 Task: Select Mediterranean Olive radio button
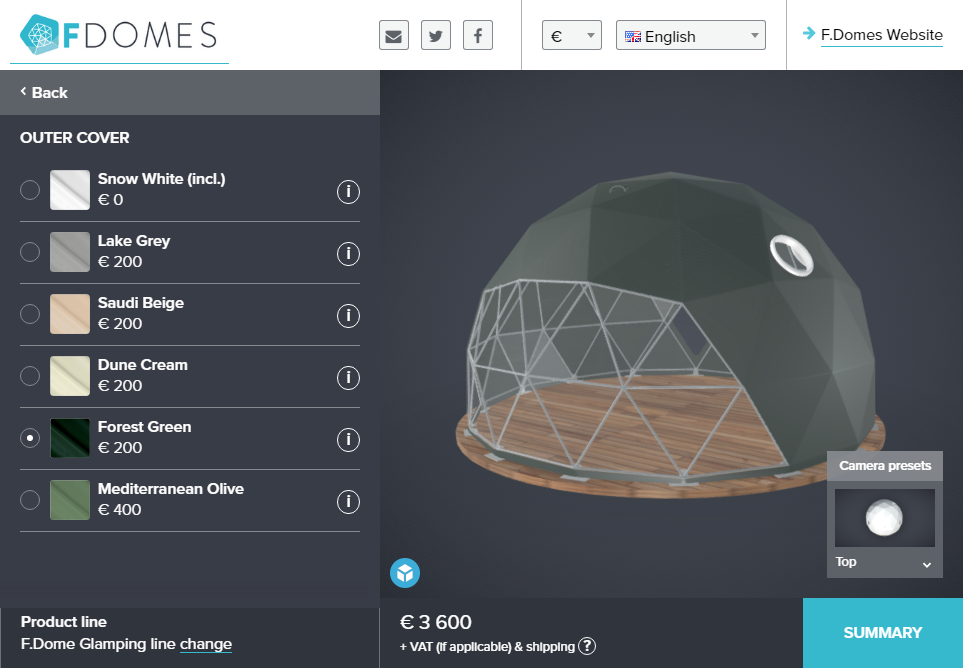click(x=30, y=500)
